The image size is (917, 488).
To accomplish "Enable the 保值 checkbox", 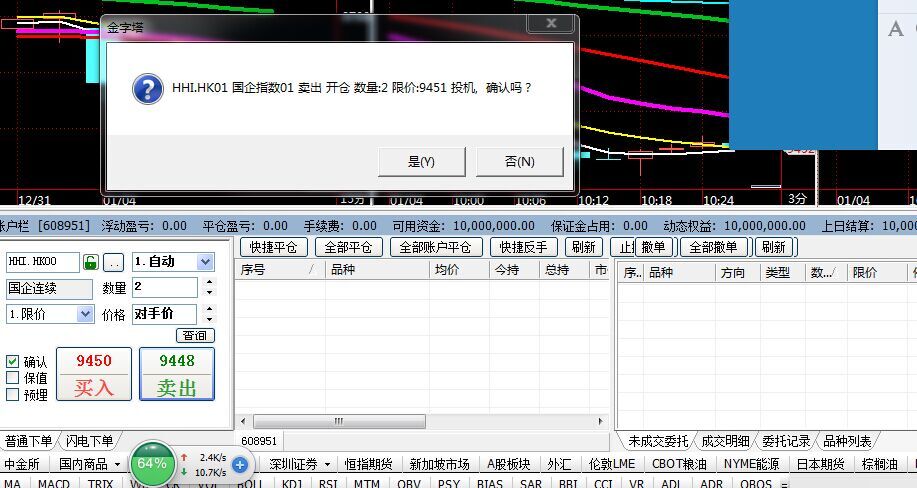I will coord(12,378).
